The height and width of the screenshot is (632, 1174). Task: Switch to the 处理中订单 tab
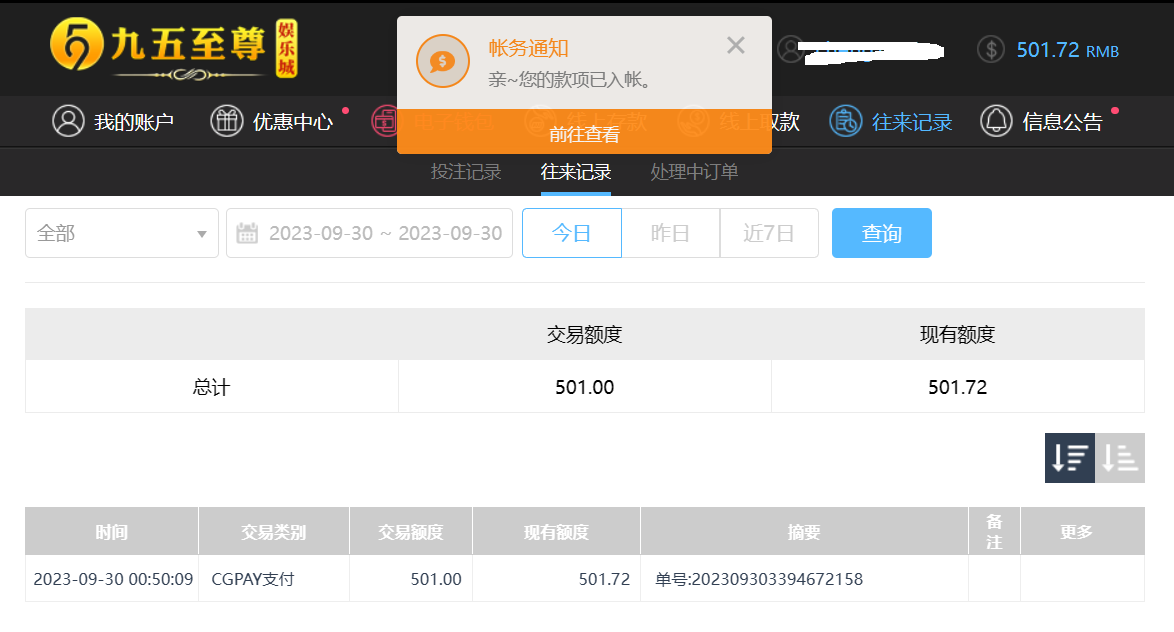point(694,172)
